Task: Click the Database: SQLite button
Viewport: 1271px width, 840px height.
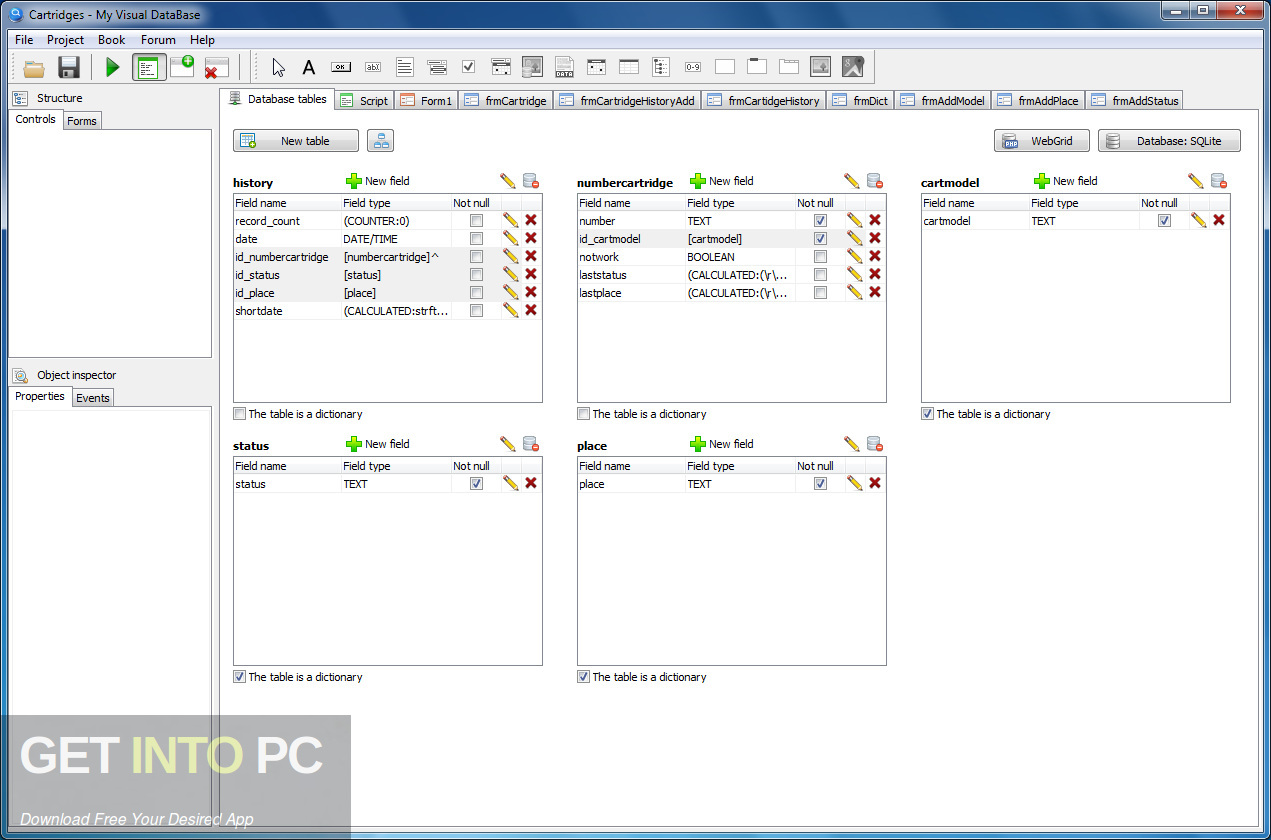Action: pyautogui.click(x=1169, y=141)
